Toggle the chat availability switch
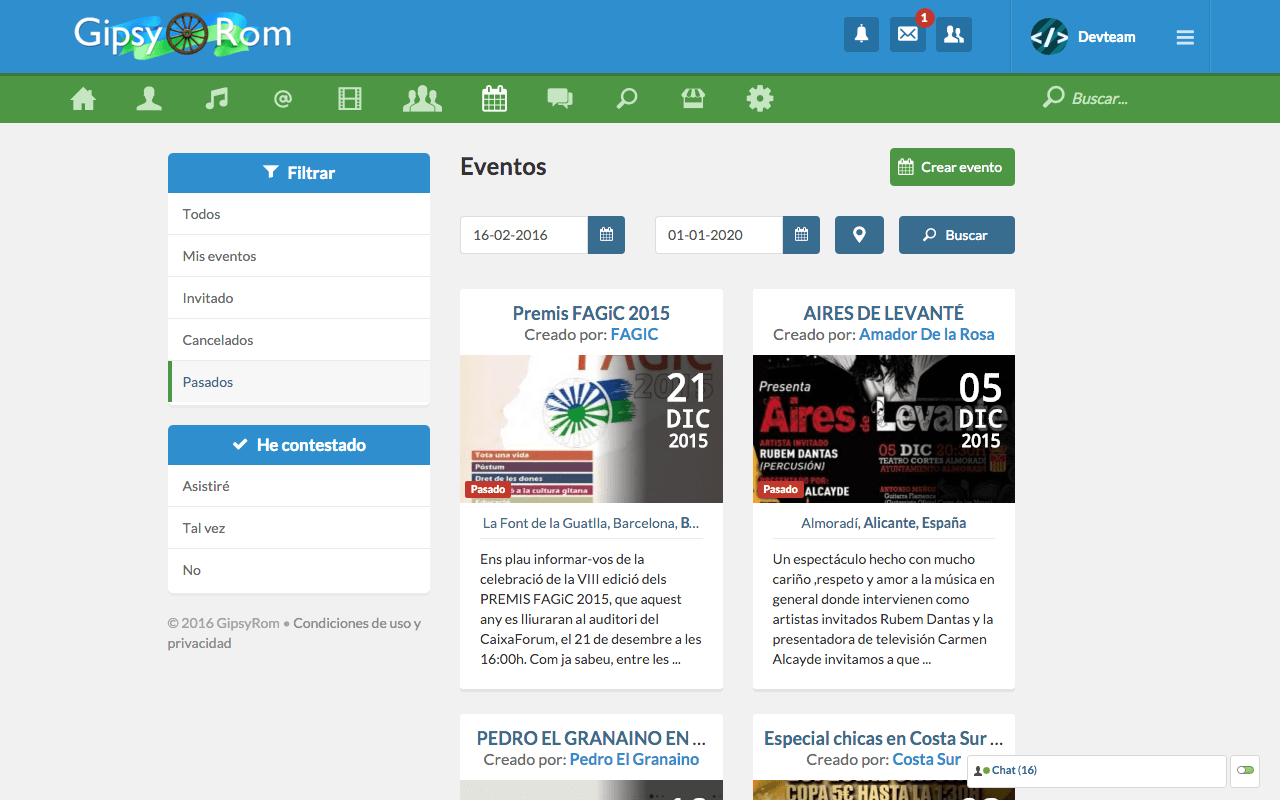The height and width of the screenshot is (800, 1280). pos(1244,771)
